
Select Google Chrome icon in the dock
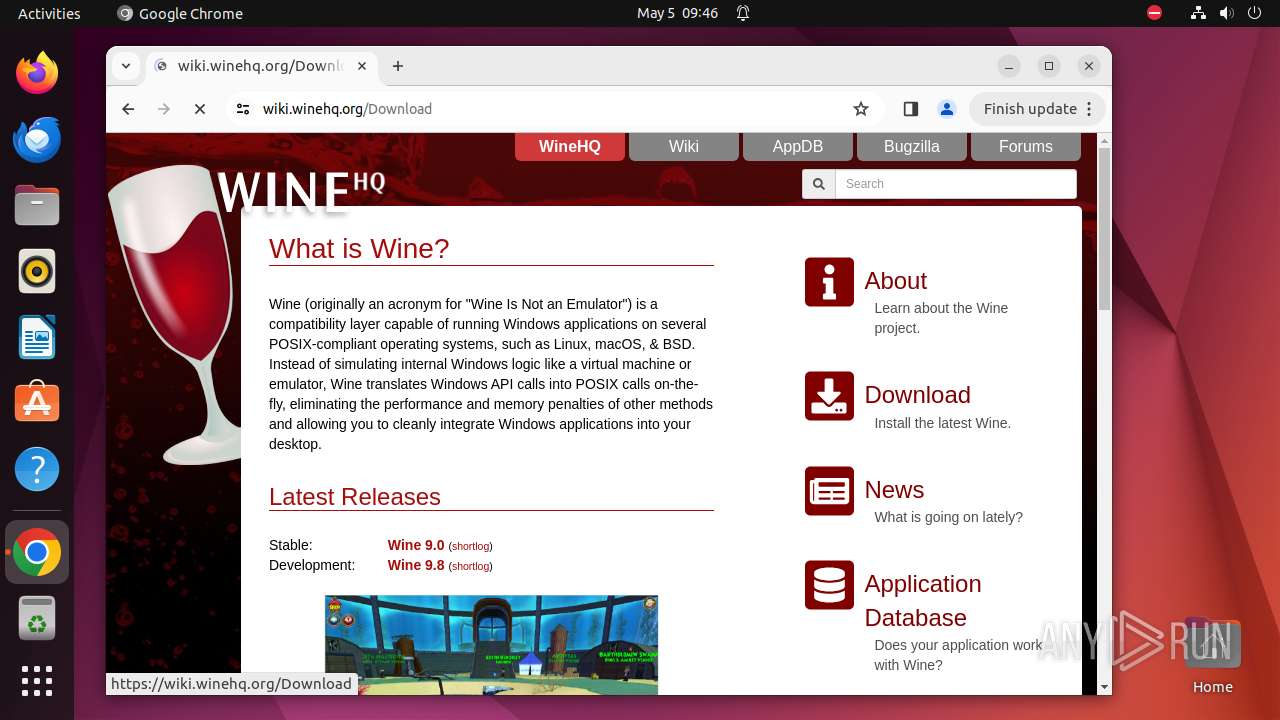click(37, 552)
